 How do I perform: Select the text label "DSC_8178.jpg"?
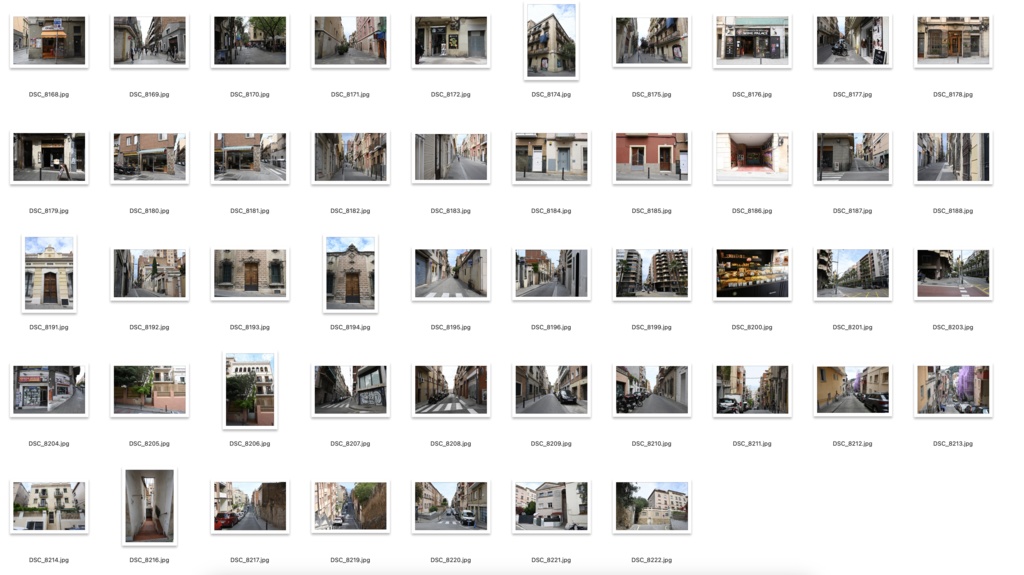tap(953, 95)
